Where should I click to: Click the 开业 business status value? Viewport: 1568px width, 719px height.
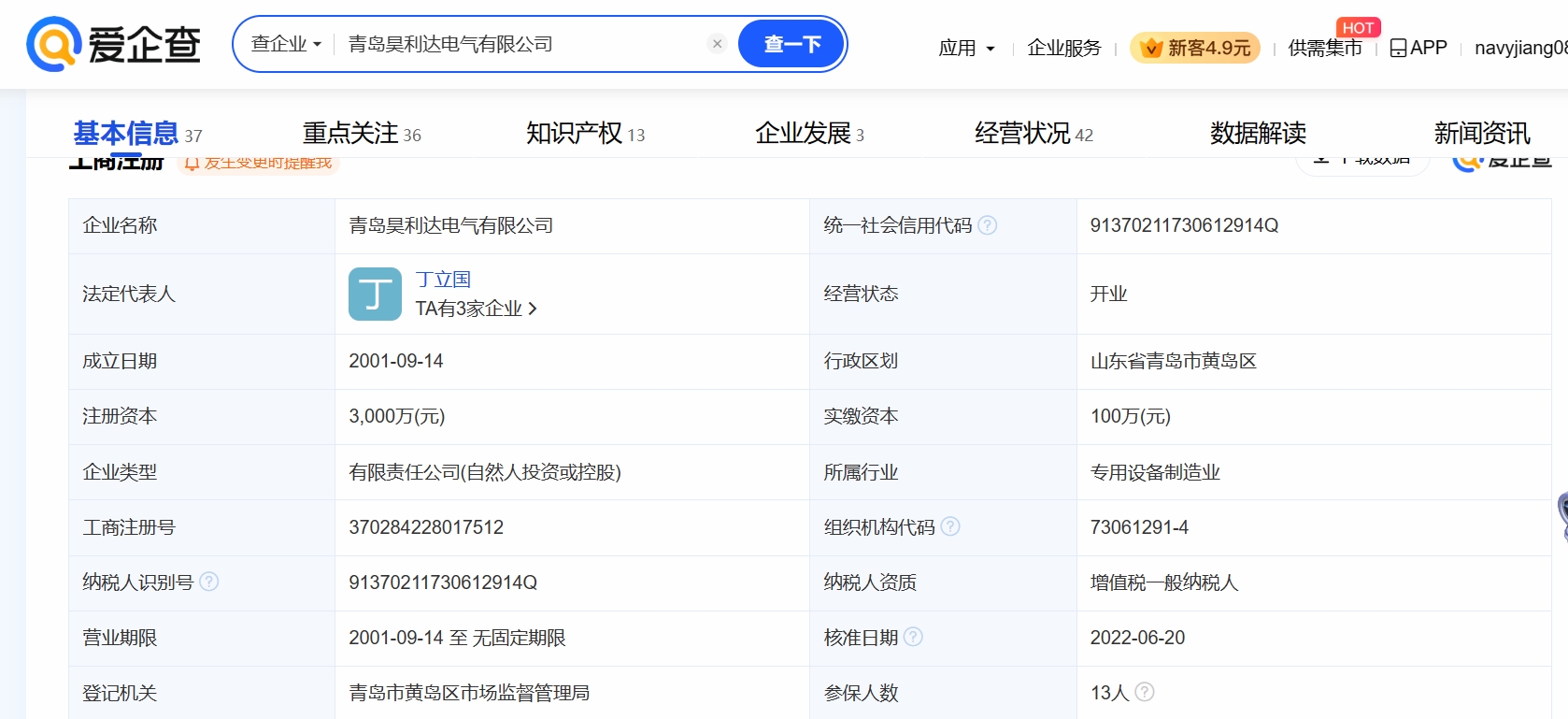tap(1108, 294)
